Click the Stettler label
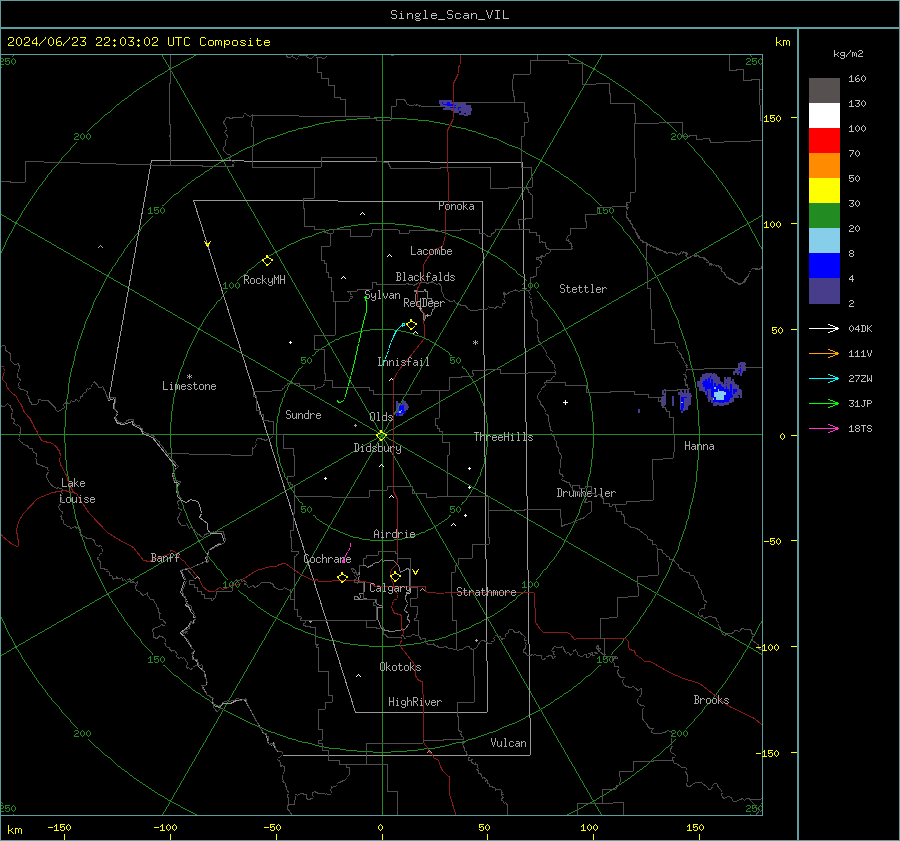Image resolution: width=900 pixels, height=841 pixels. pyautogui.click(x=583, y=289)
